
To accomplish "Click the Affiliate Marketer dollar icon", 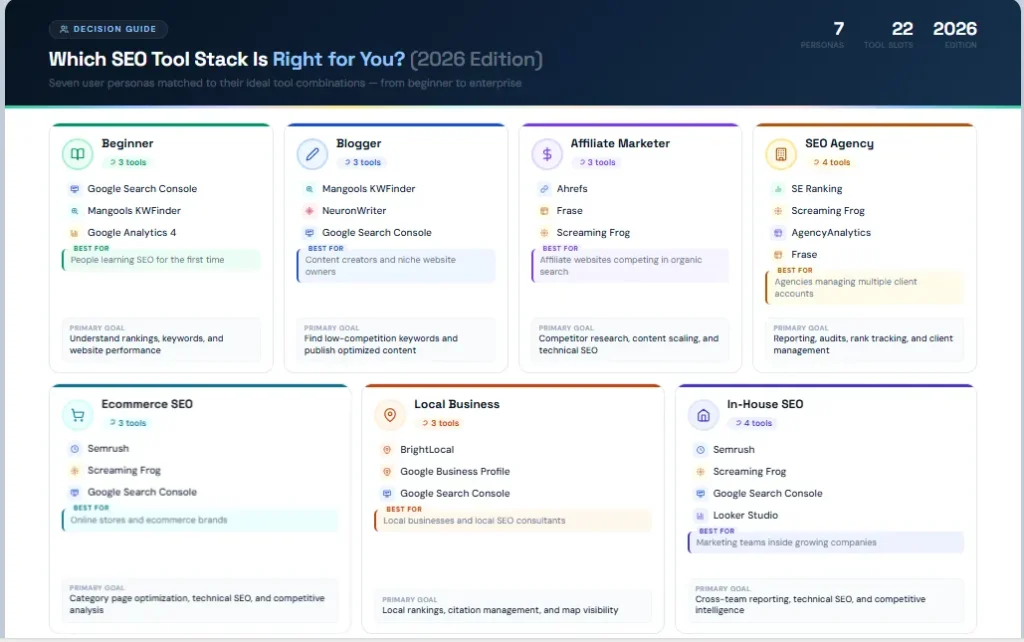I will click(547, 154).
